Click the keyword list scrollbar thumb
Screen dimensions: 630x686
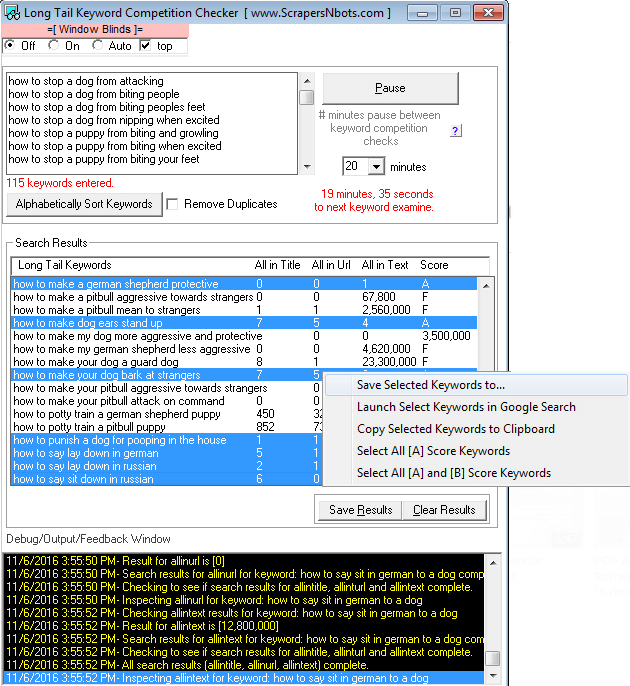coord(307,97)
